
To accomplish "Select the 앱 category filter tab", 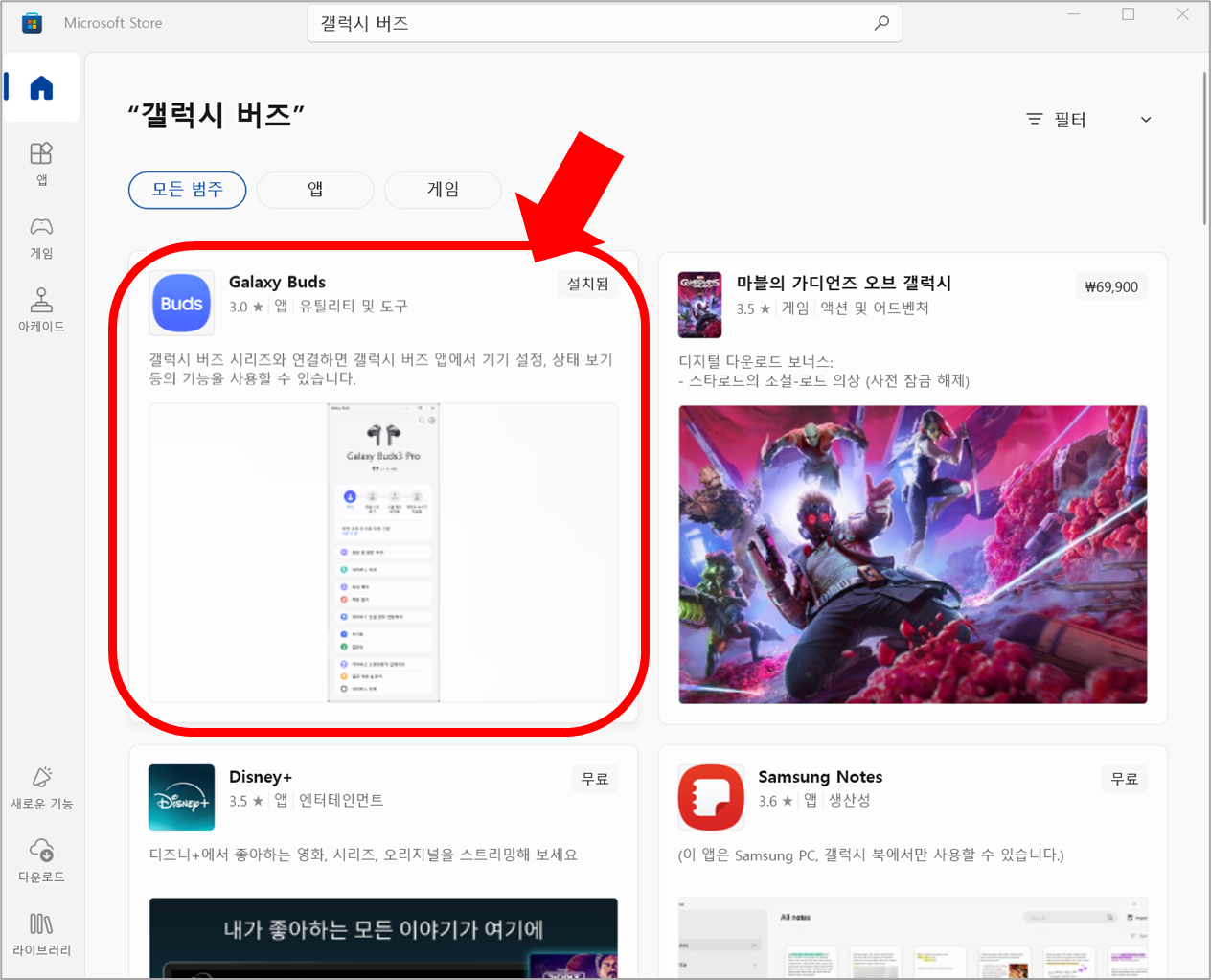I will pyautogui.click(x=315, y=190).
